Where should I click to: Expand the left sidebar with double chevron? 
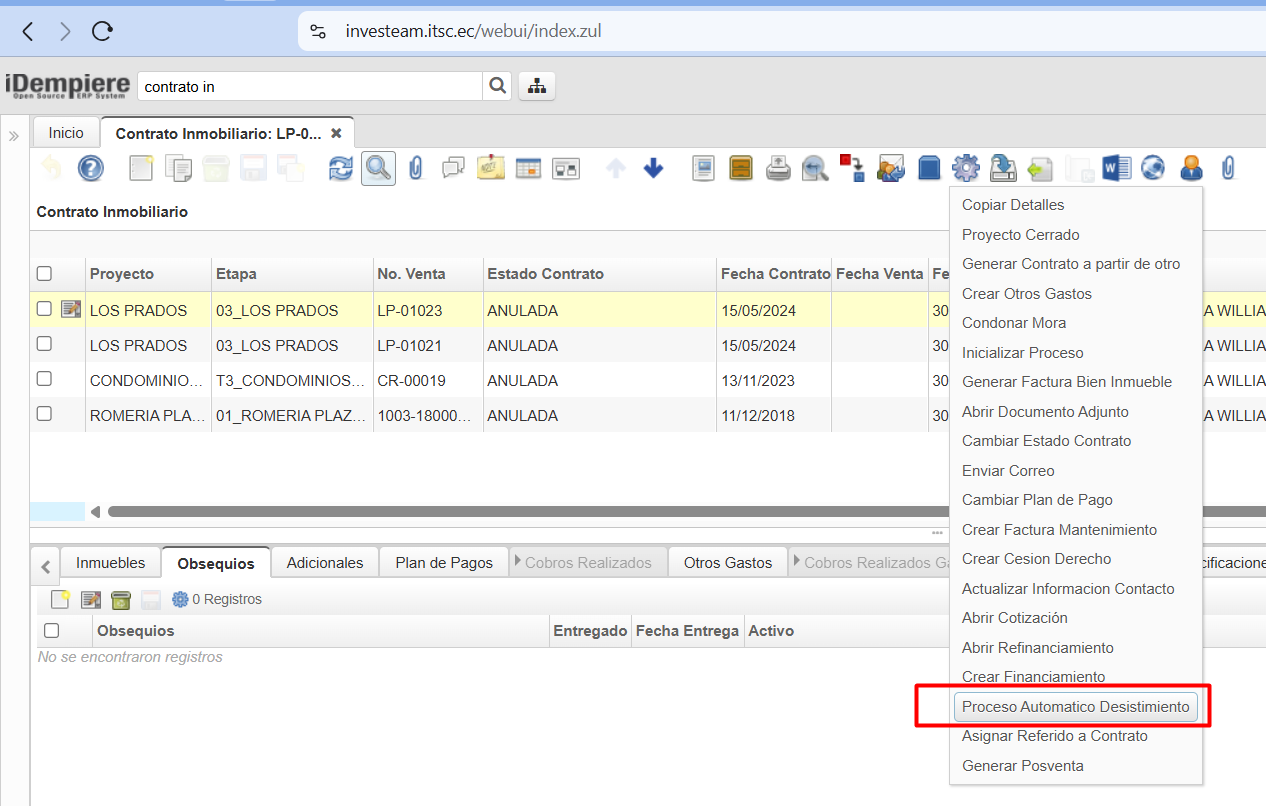[x=14, y=136]
